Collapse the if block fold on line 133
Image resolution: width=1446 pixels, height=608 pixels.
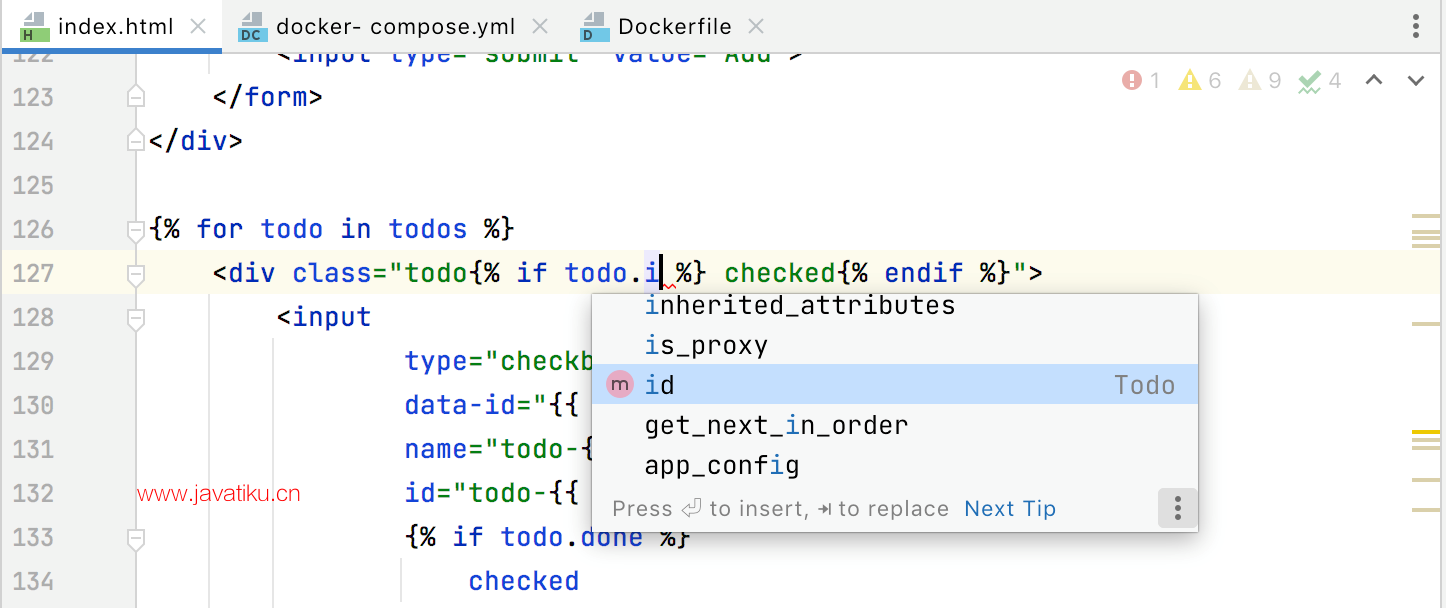(136, 538)
